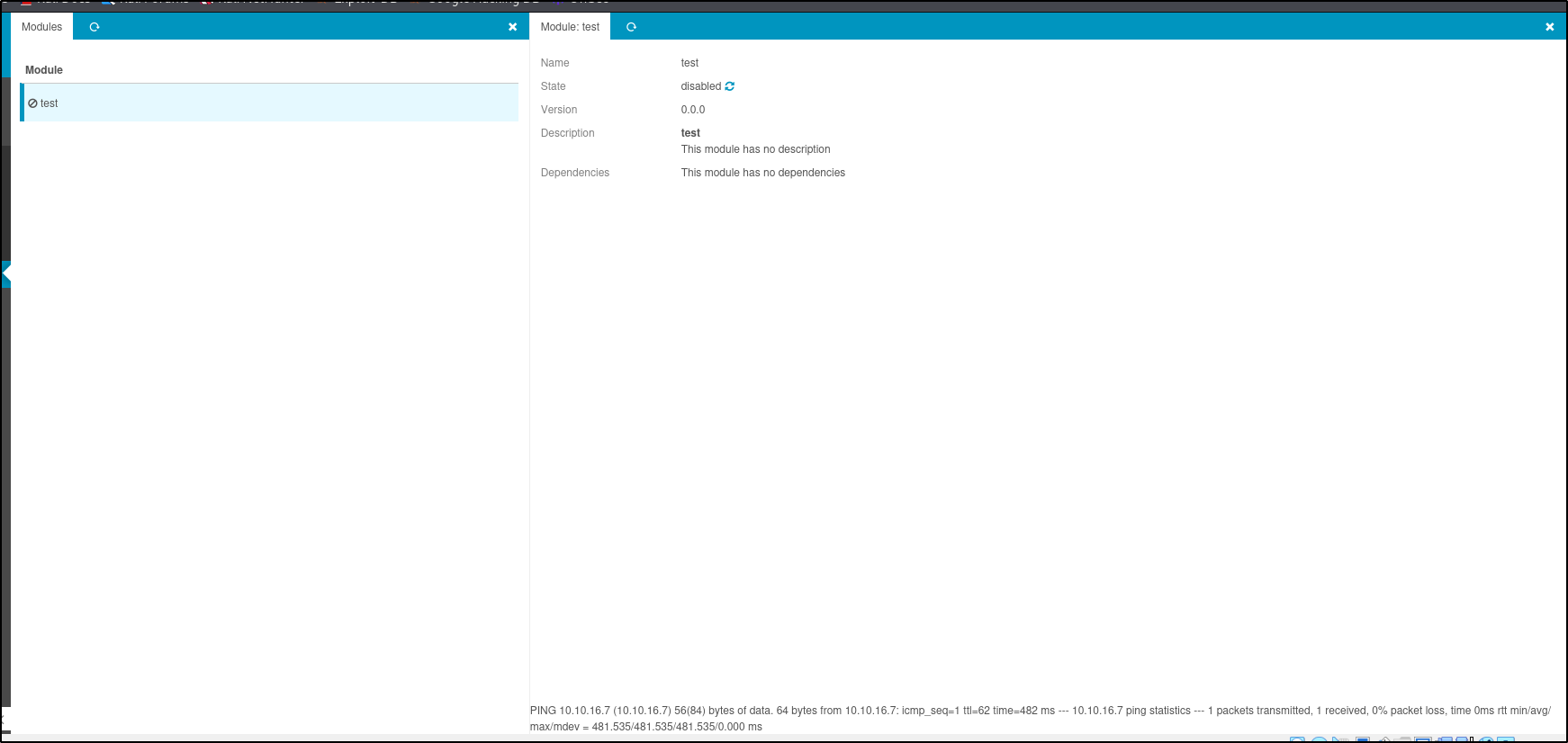Click the bold test description title

point(690,133)
